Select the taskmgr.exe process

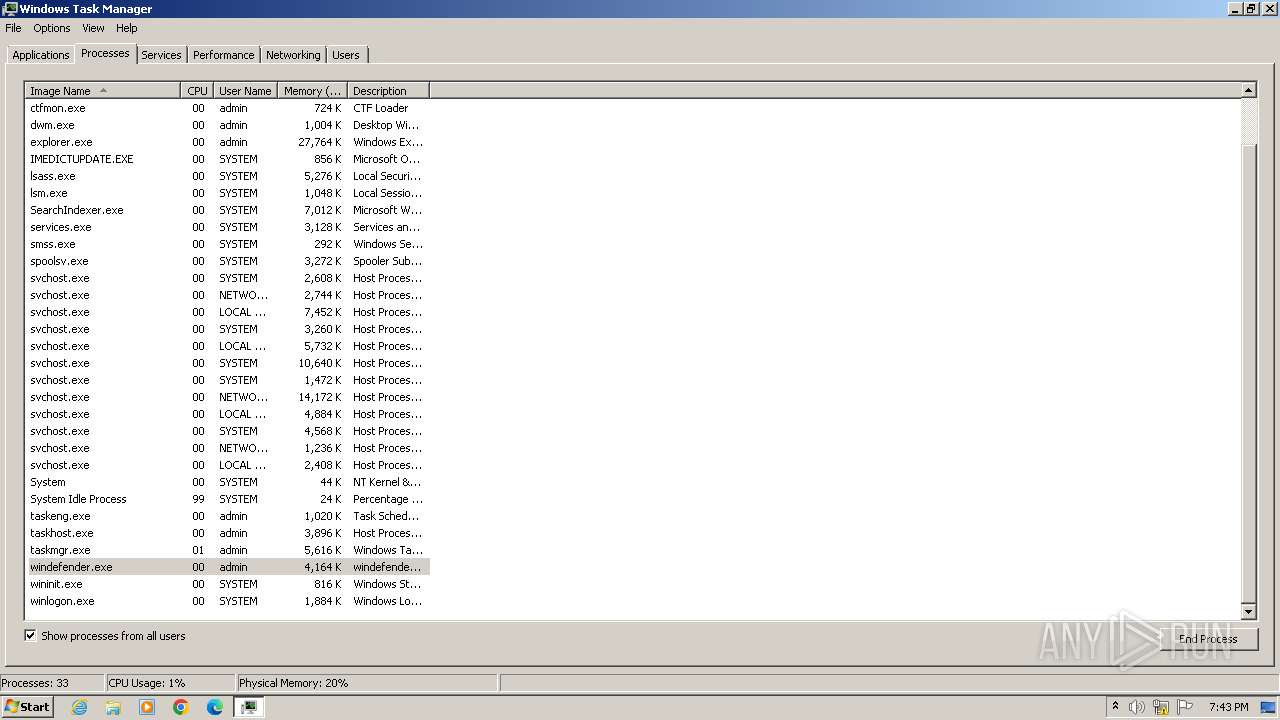coord(227,550)
